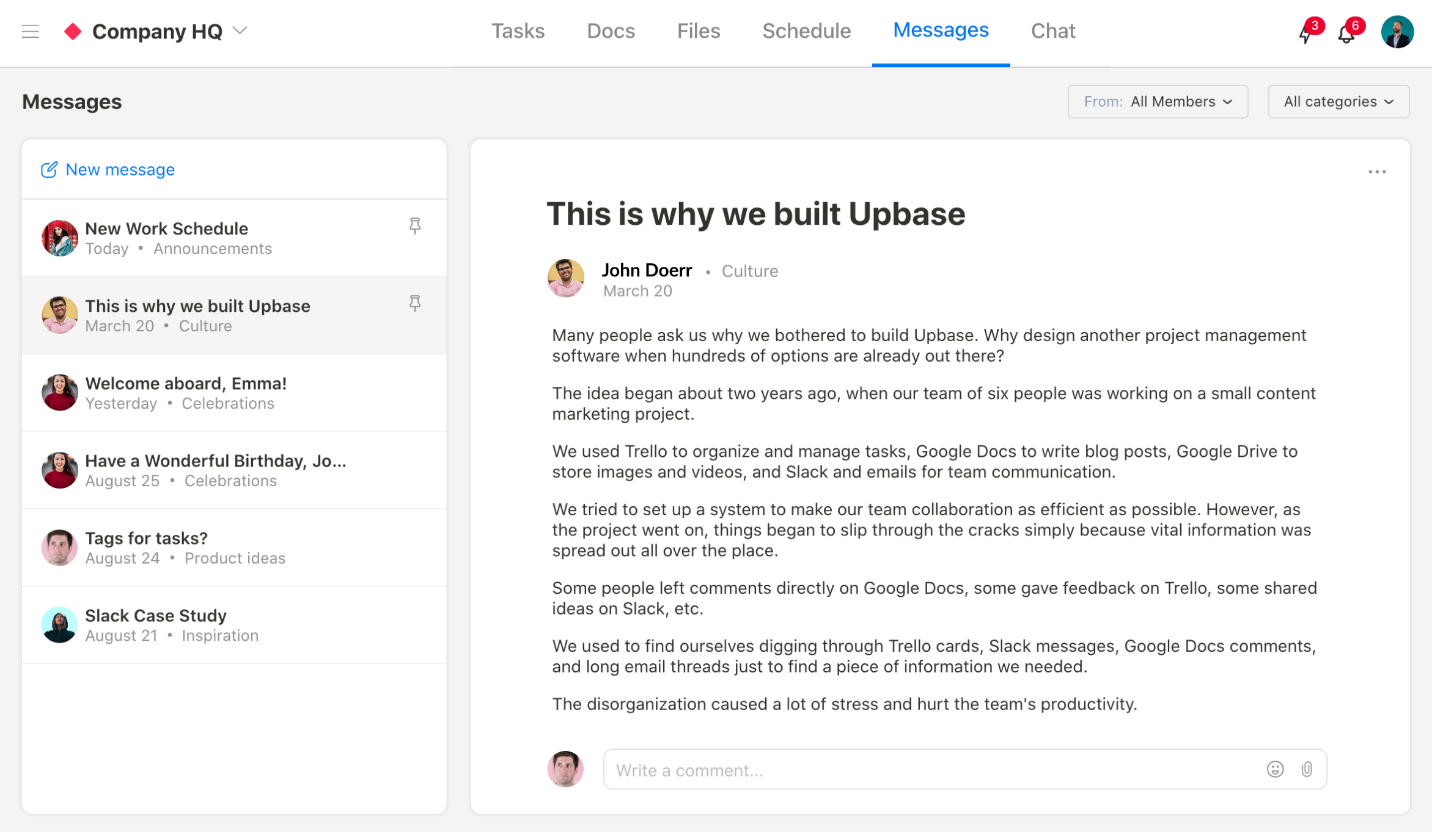
Task: Open the All categories dropdown
Action: [x=1339, y=102]
